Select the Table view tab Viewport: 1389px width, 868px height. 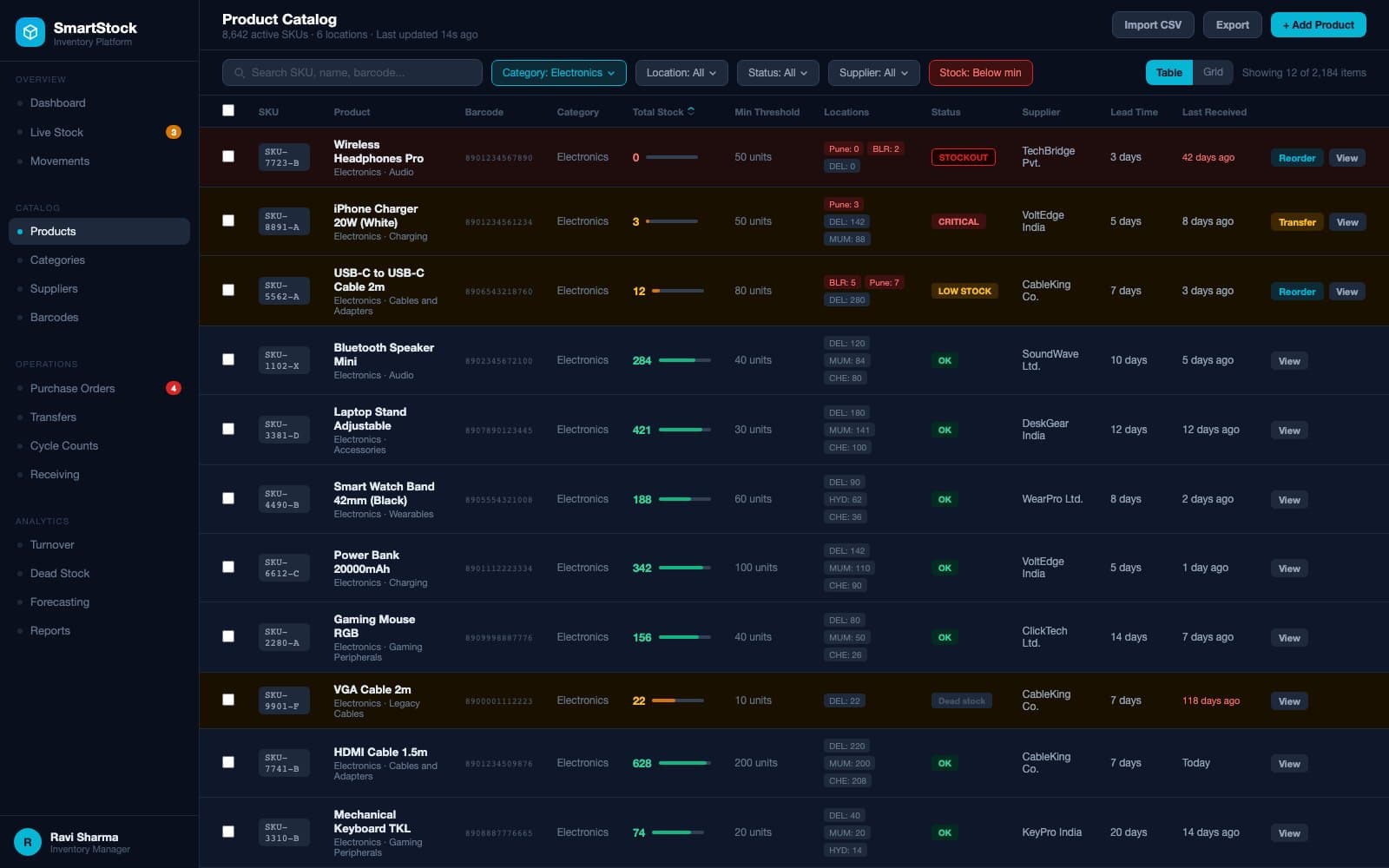tap(1168, 72)
